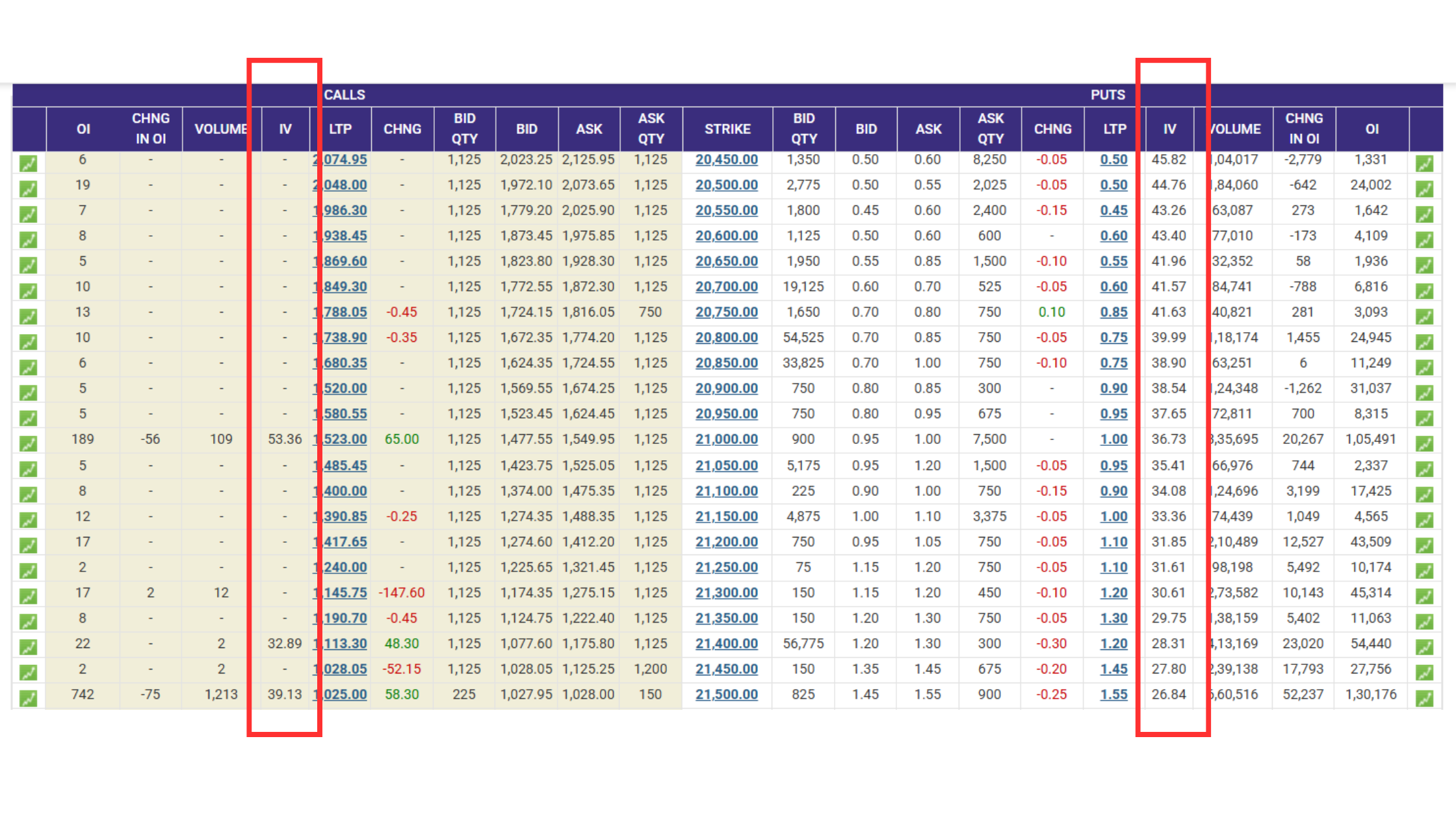Select puts bid qty 56,775
Viewport: 1456px width, 819px height.
click(x=803, y=643)
